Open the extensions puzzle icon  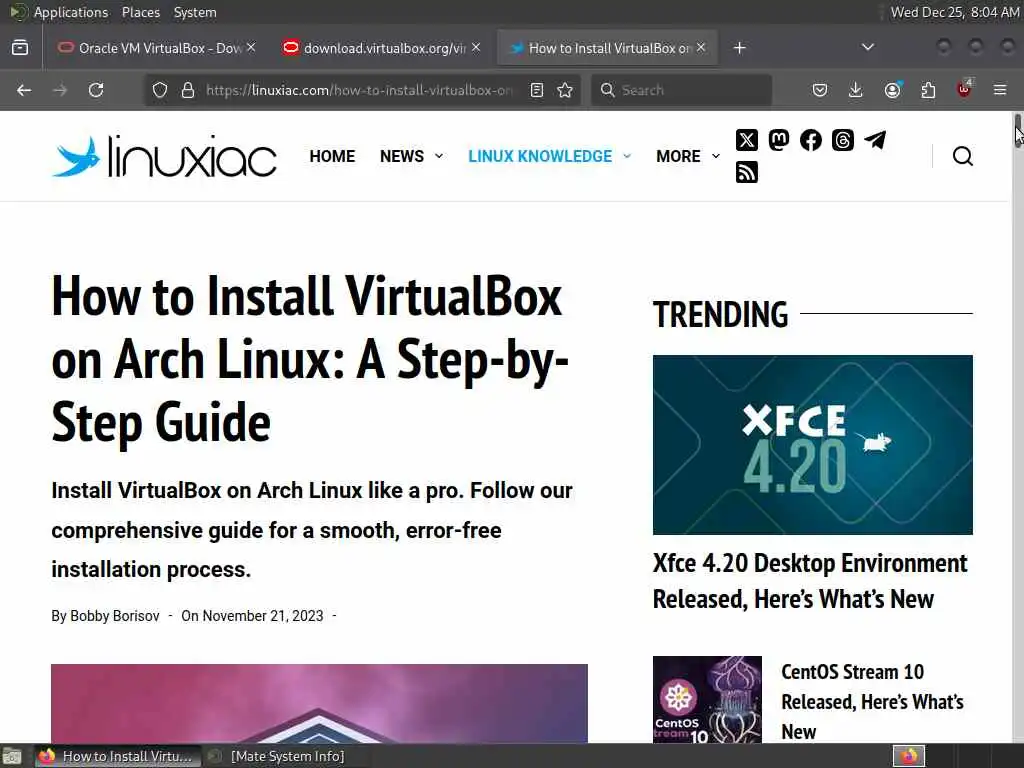tap(928, 90)
